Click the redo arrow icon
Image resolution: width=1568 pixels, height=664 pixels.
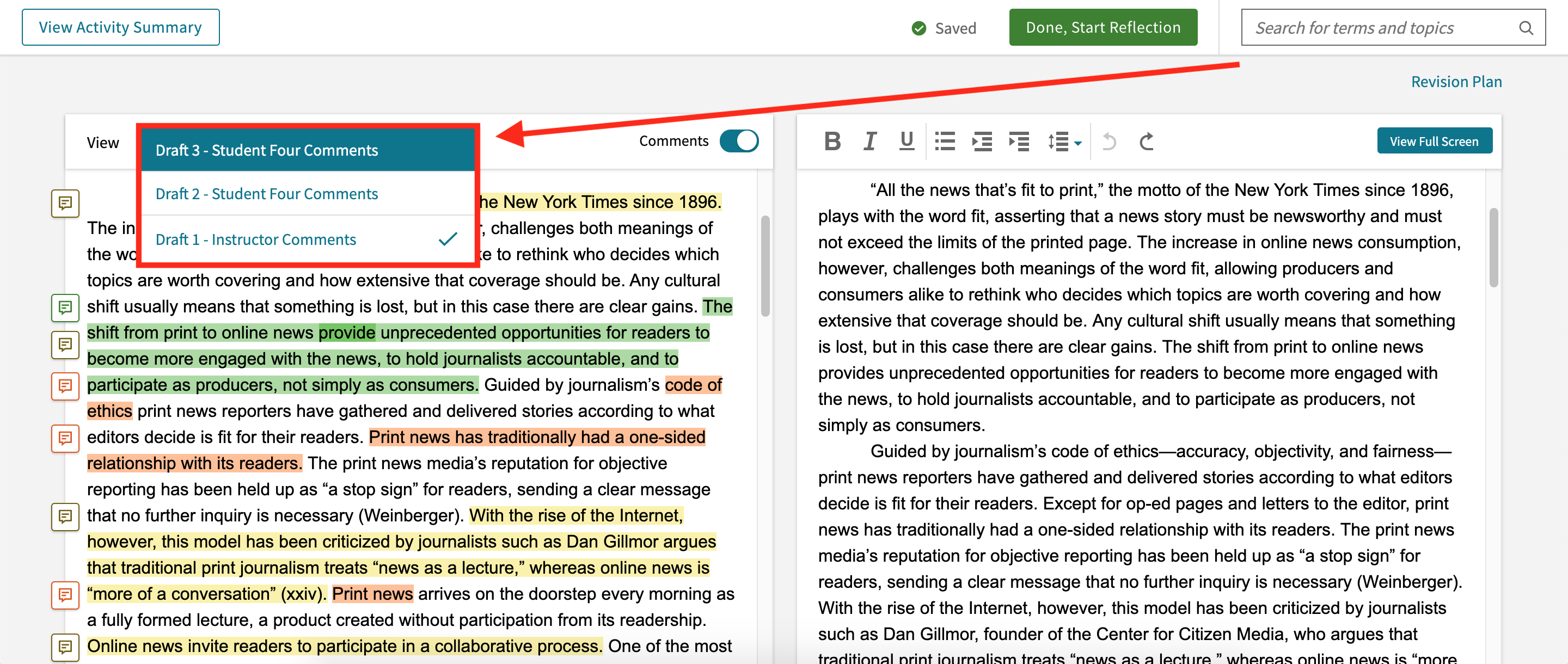point(1146,141)
